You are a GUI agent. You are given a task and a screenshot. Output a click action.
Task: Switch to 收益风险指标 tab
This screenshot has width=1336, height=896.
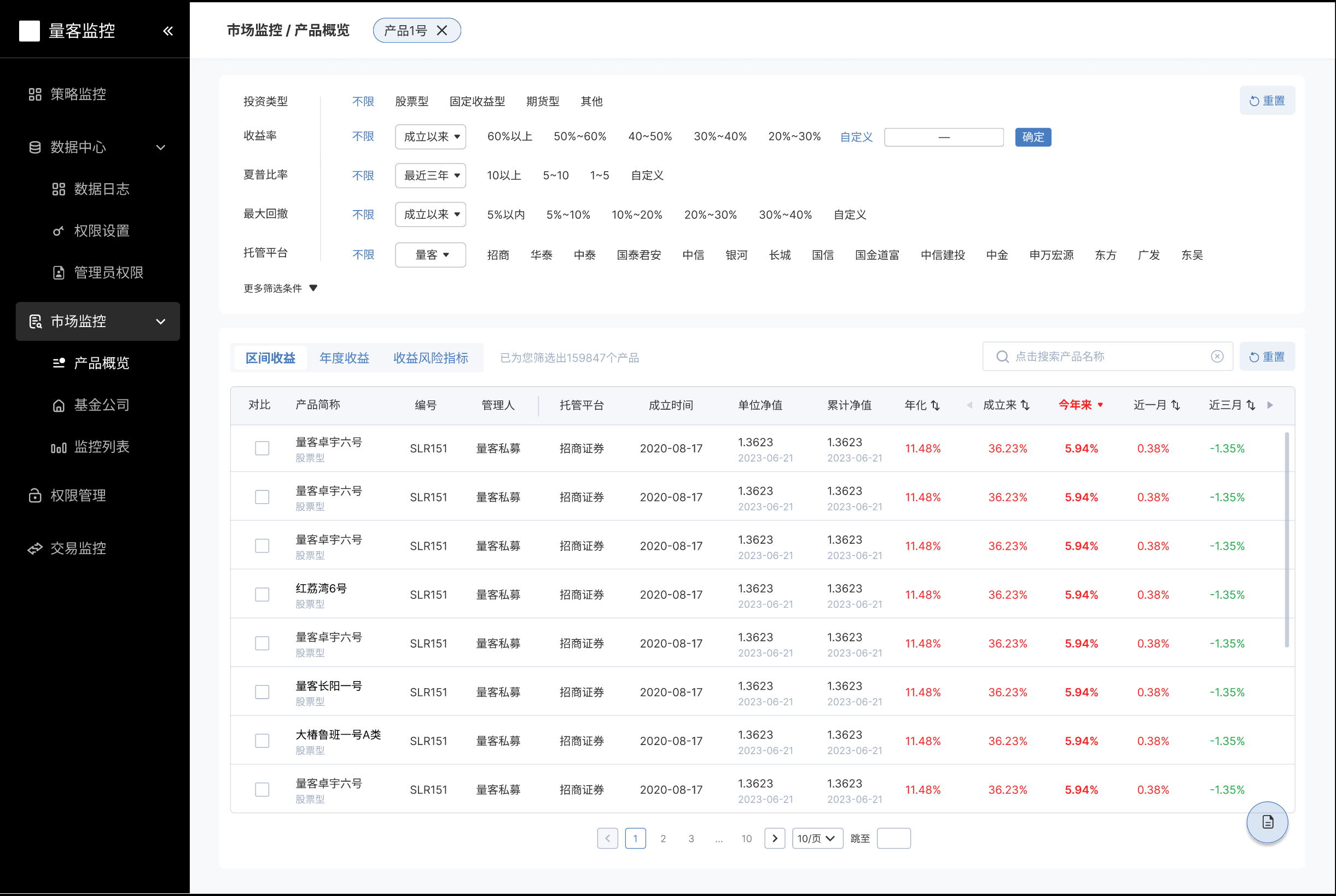point(430,358)
